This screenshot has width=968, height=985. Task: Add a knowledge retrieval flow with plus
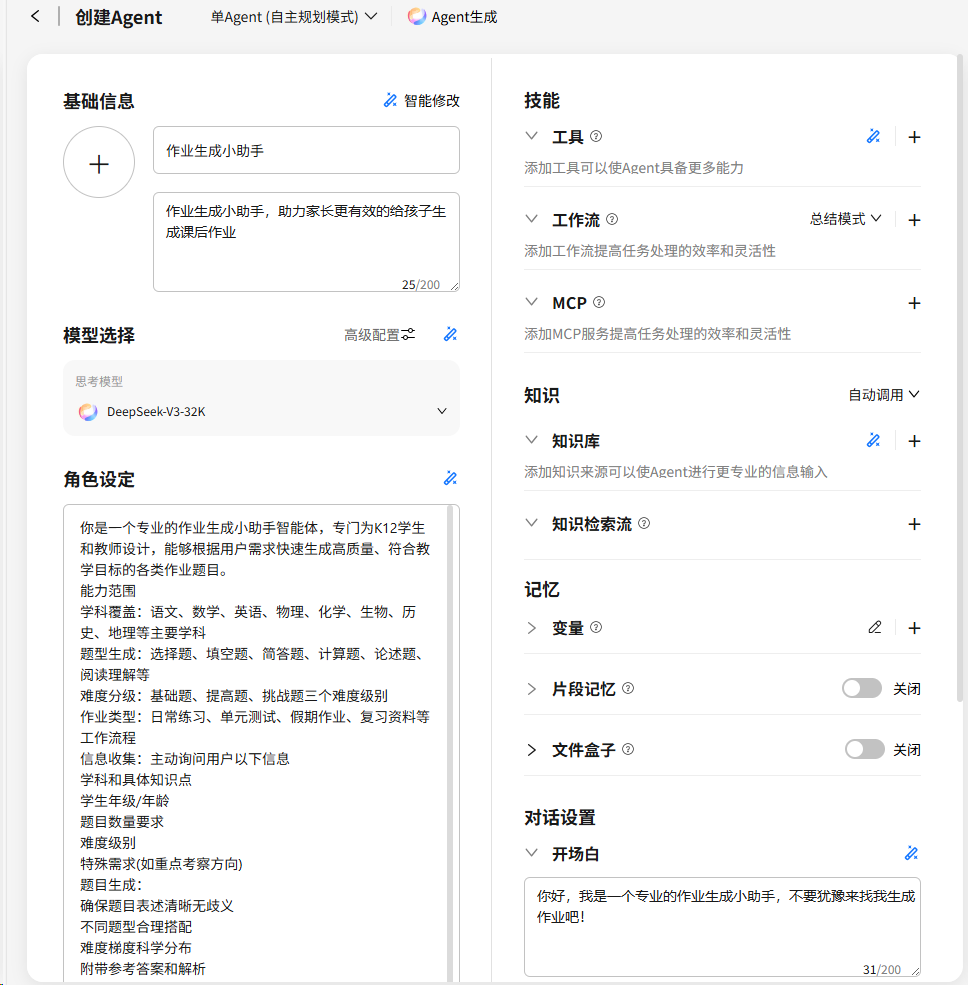[915, 524]
